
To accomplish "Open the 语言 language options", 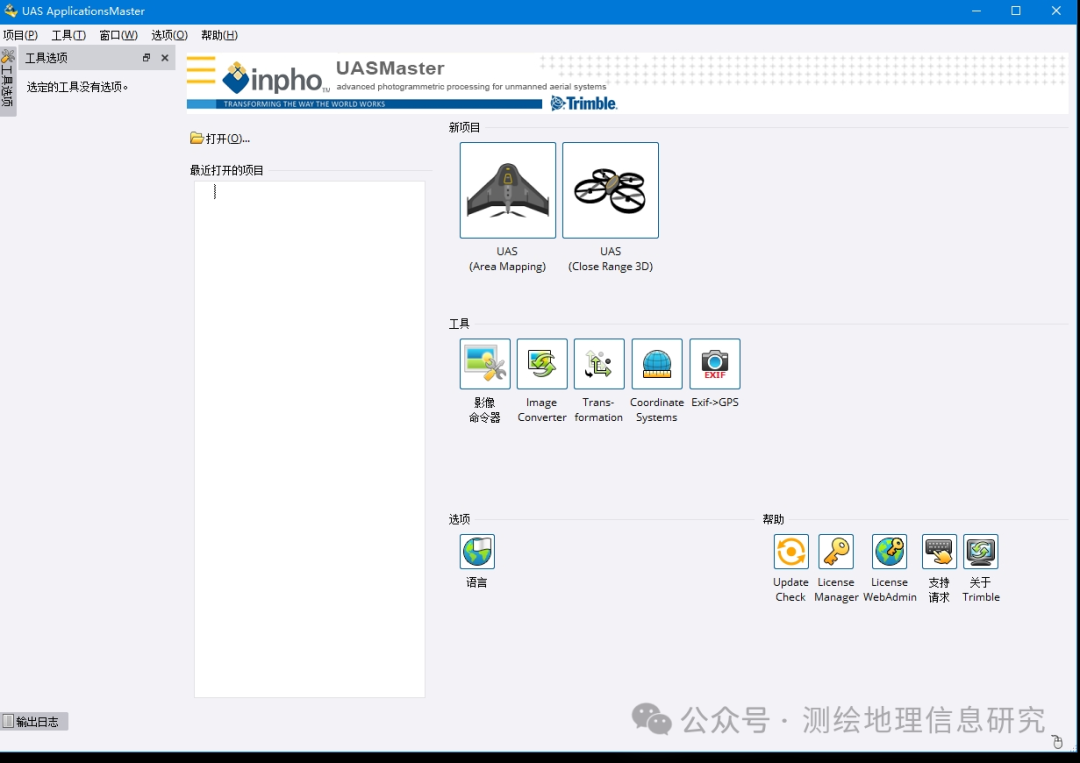I will point(477,552).
